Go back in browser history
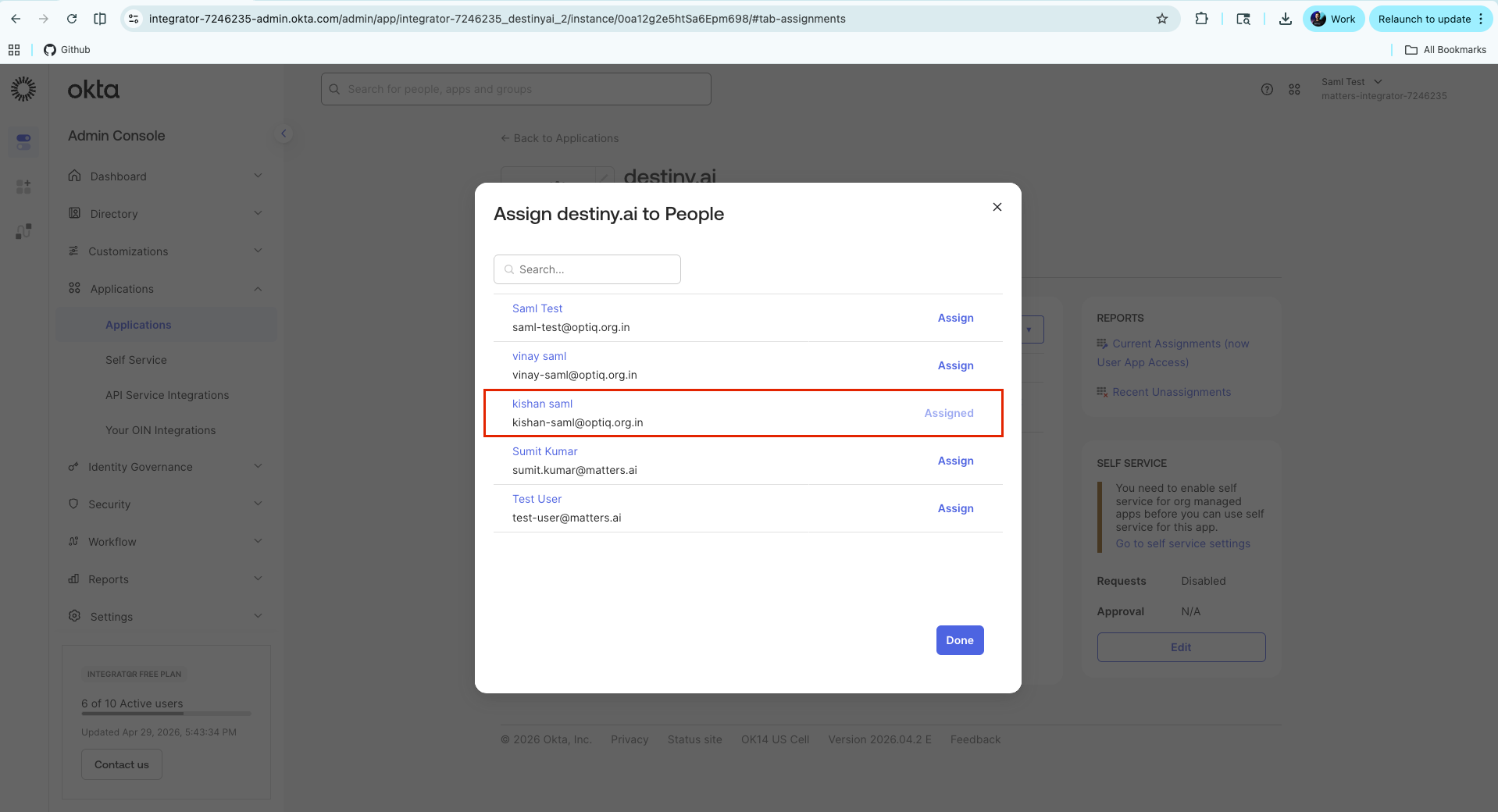1498x812 pixels. point(16,19)
